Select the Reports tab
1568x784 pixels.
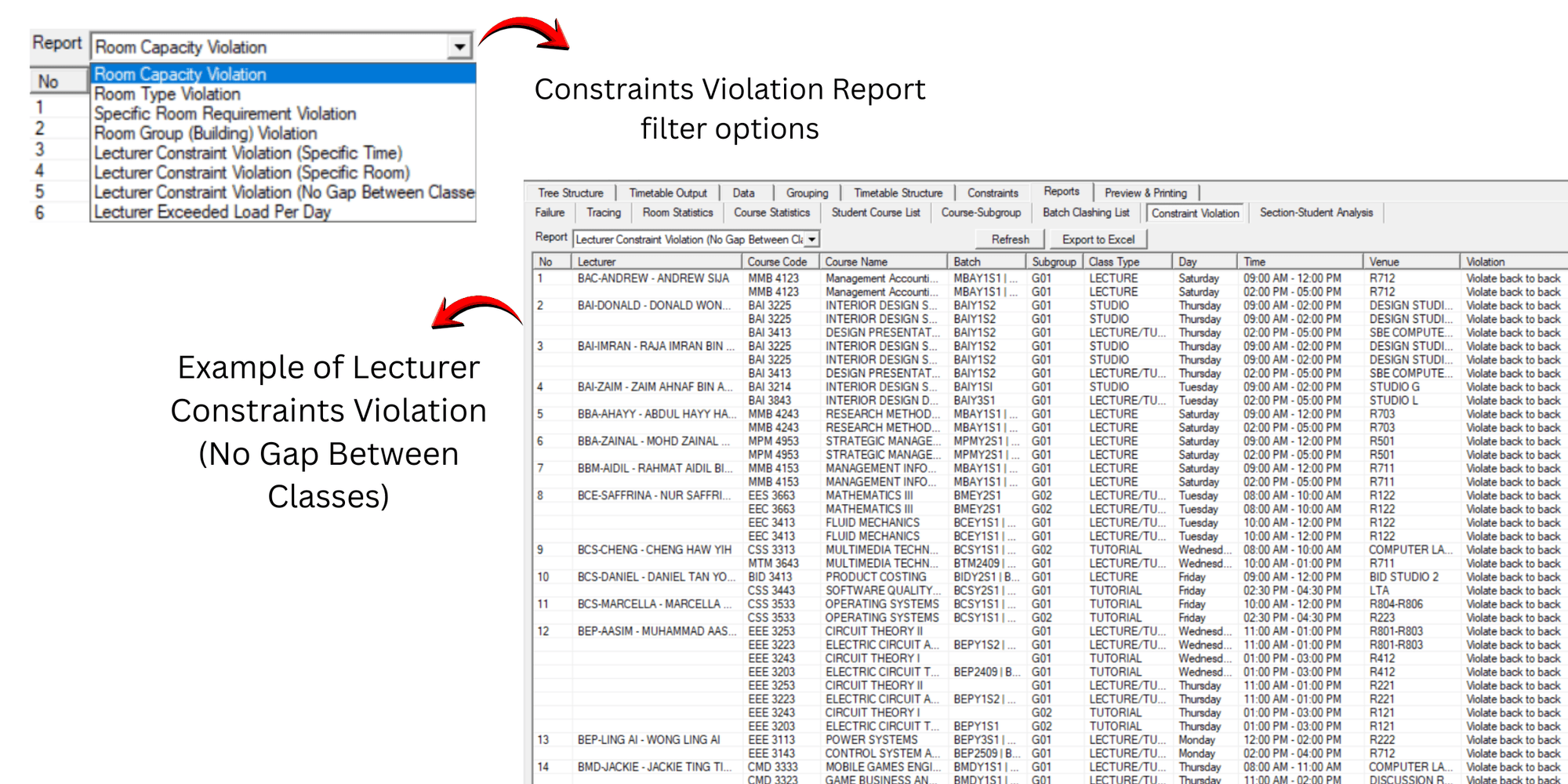tap(1062, 191)
